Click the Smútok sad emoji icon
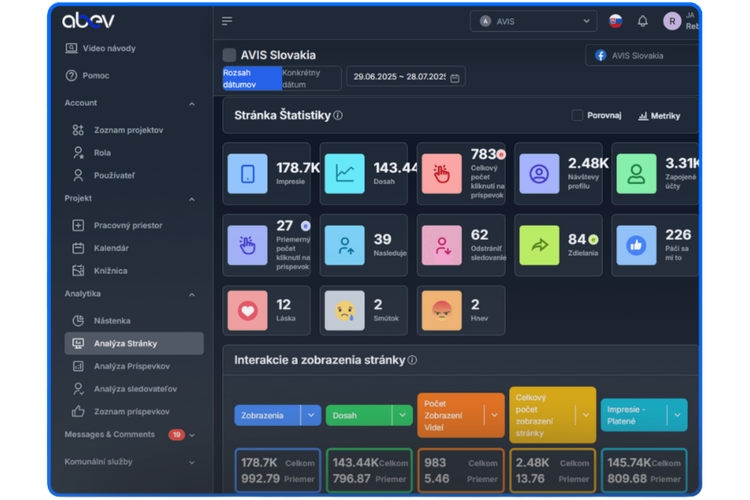 point(344,311)
